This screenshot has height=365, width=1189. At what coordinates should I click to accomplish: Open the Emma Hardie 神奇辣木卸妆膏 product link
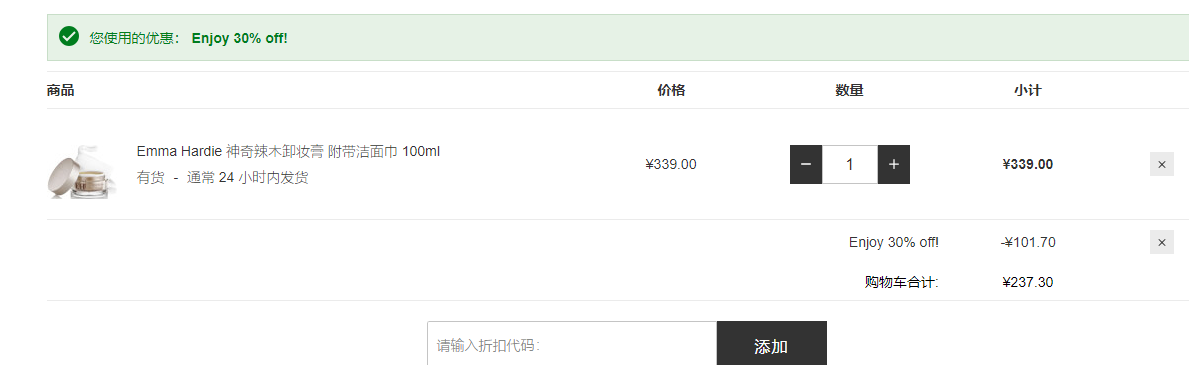pyautogui.click(x=288, y=151)
